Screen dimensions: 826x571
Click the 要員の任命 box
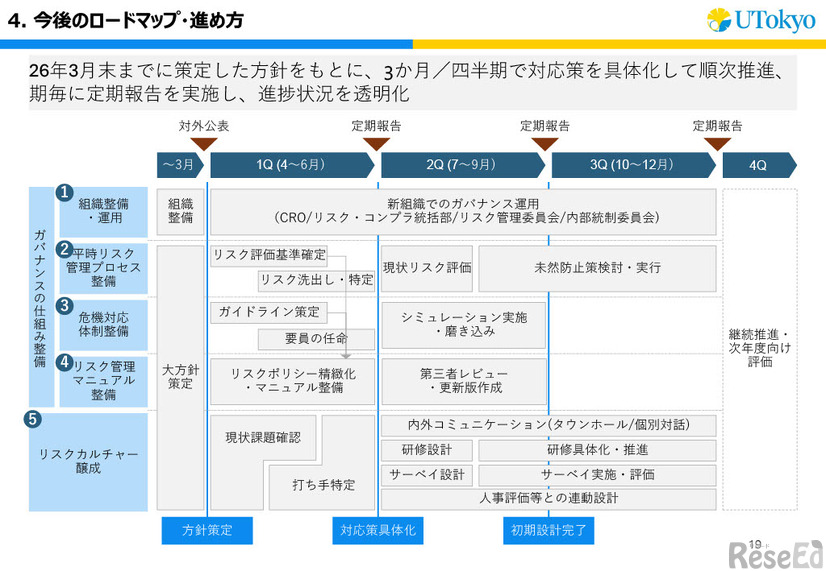pos(316,339)
